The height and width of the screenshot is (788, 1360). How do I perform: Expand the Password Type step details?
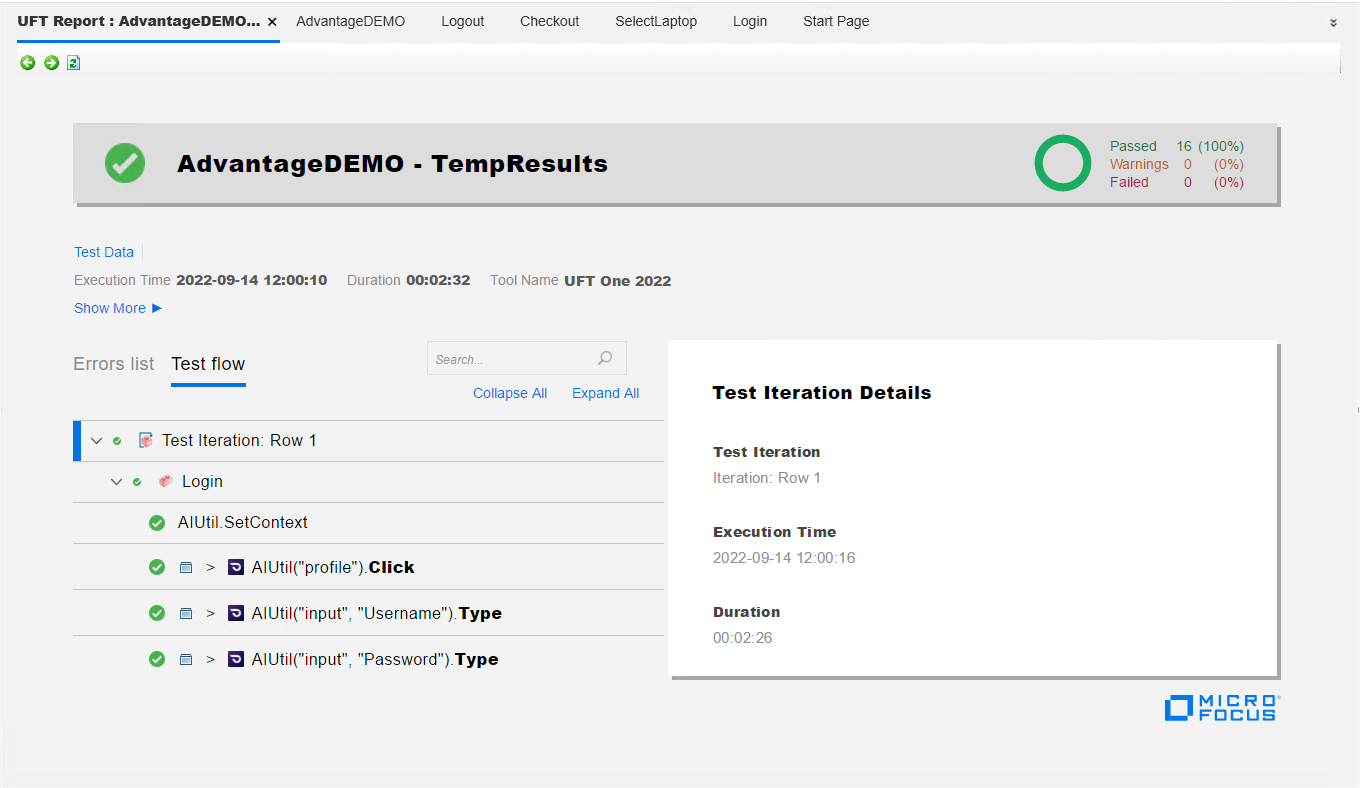pos(211,660)
